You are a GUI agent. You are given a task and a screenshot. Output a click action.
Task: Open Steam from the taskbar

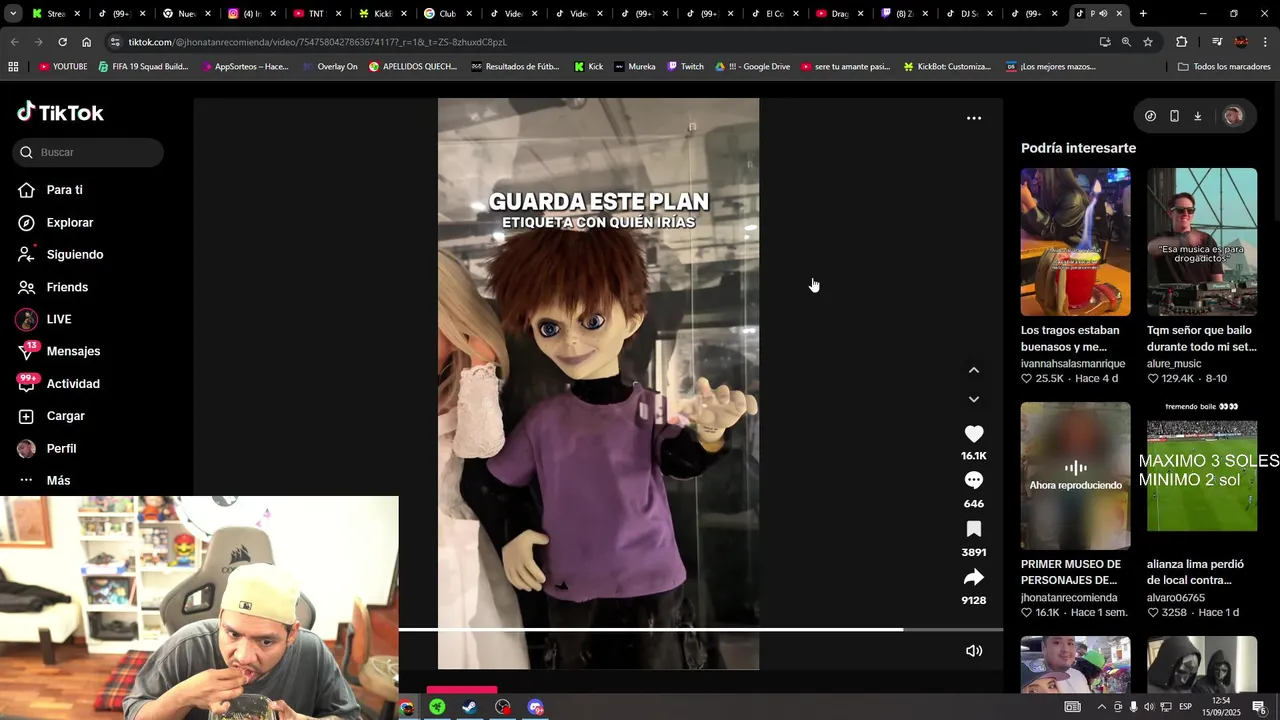coord(469,707)
